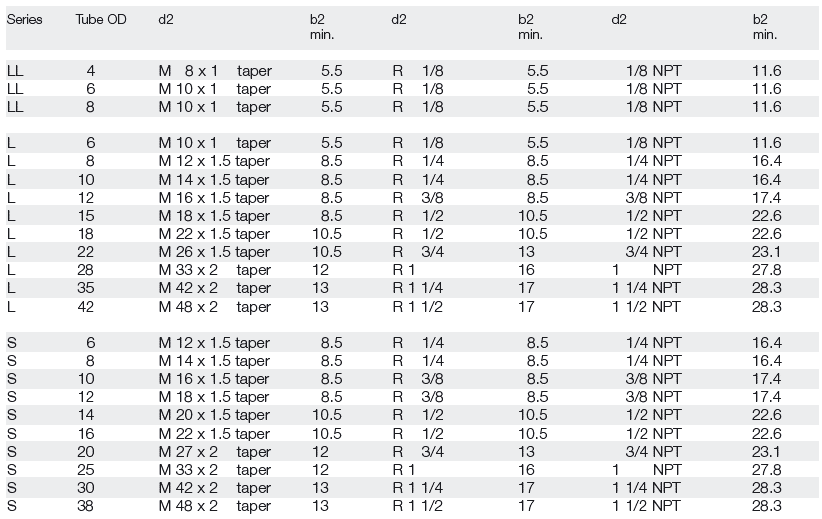Click the 23.1 value in S 20 row

766,452
